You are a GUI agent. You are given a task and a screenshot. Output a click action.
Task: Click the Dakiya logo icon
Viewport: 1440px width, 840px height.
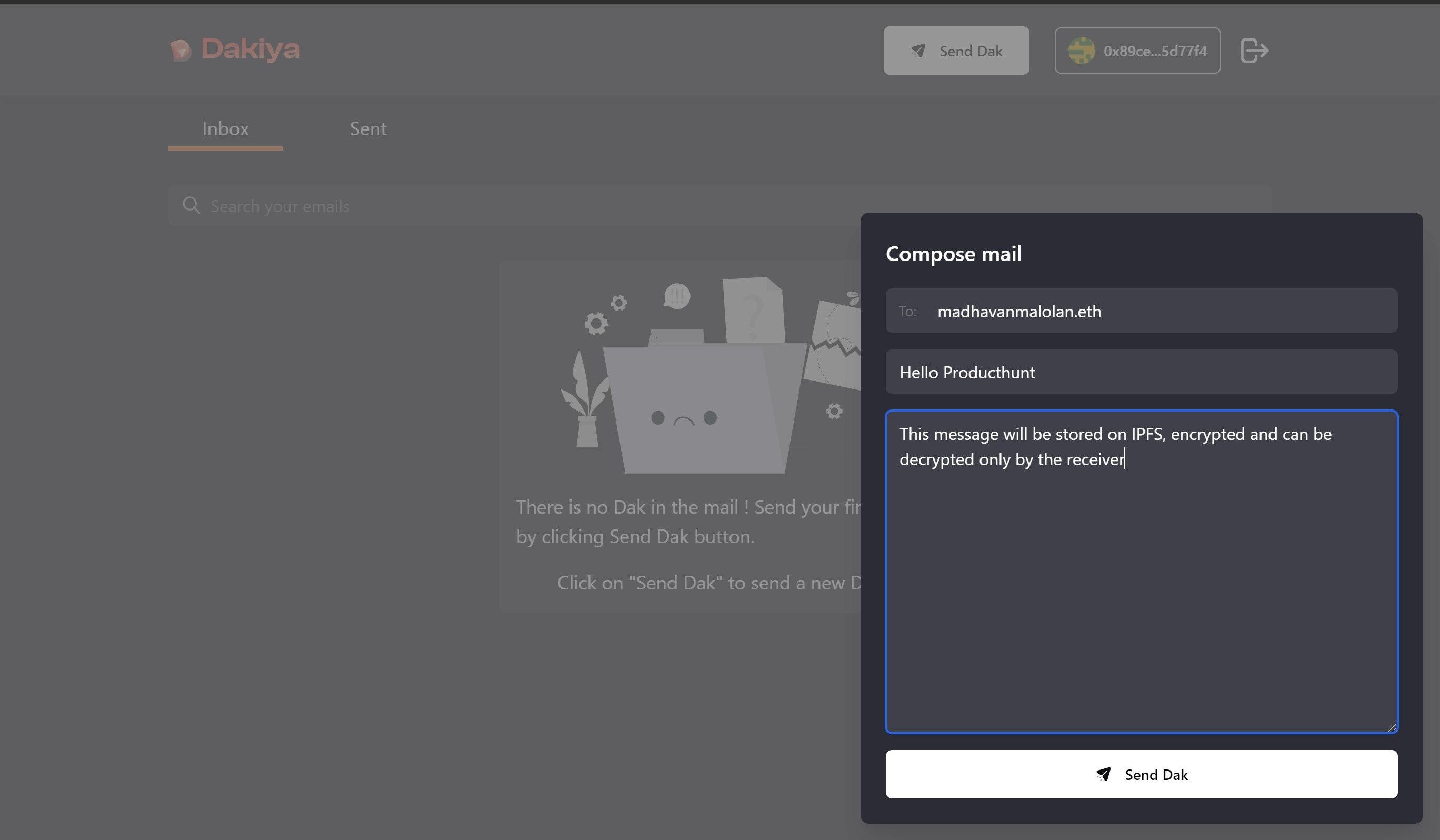click(x=181, y=51)
